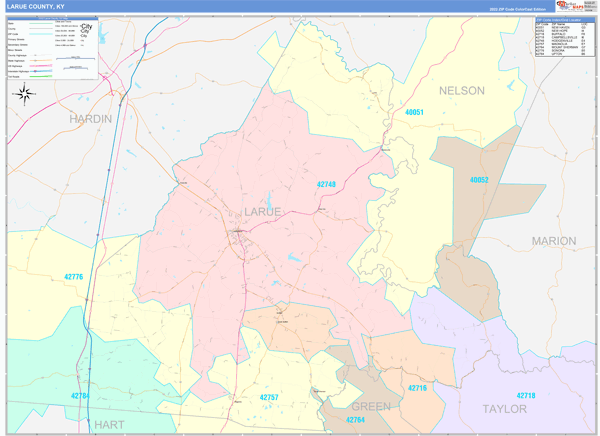Select the TAYLOR county name label
The height and width of the screenshot is (436, 600).
pos(505,409)
